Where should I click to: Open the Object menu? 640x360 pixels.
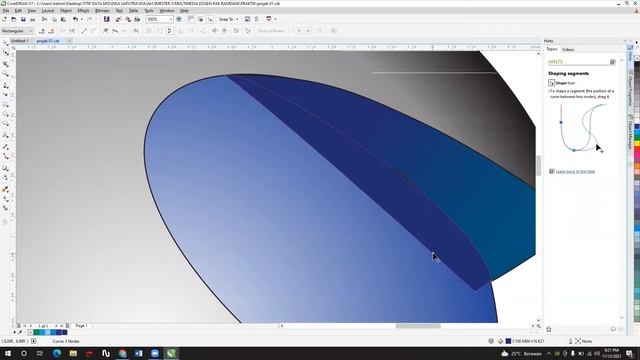tap(66, 11)
